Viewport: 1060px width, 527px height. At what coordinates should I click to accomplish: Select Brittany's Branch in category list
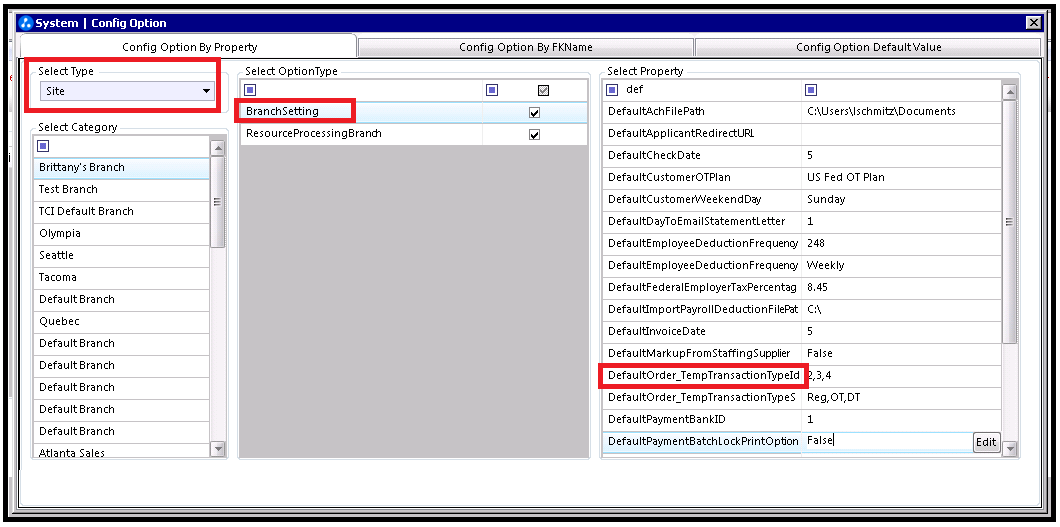pos(122,168)
